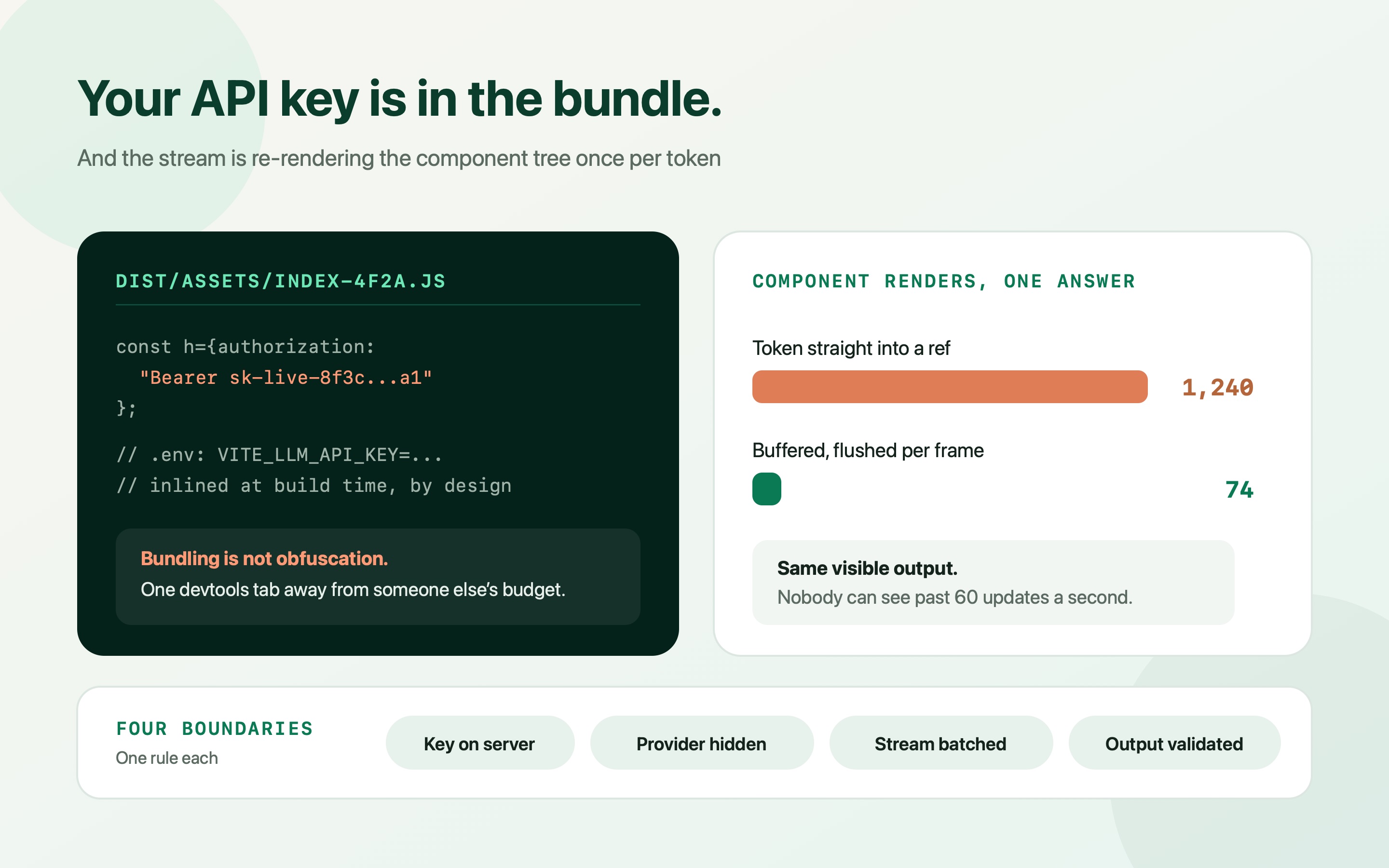Screen dimensions: 1389x868
Task: Click the value '74'
Action: click(1239, 489)
